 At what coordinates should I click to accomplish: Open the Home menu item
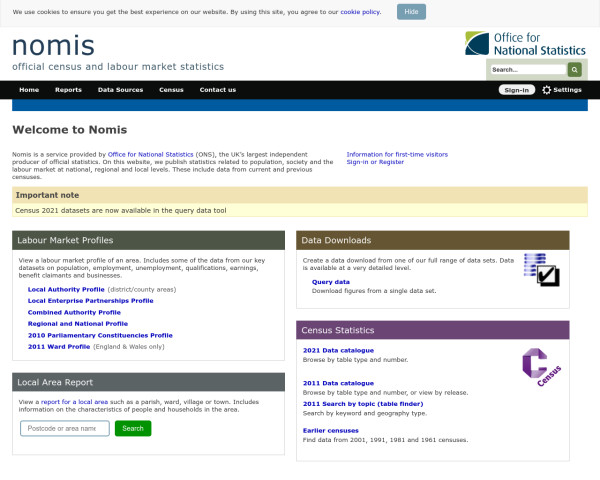pyautogui.click(x=29, y=90)
